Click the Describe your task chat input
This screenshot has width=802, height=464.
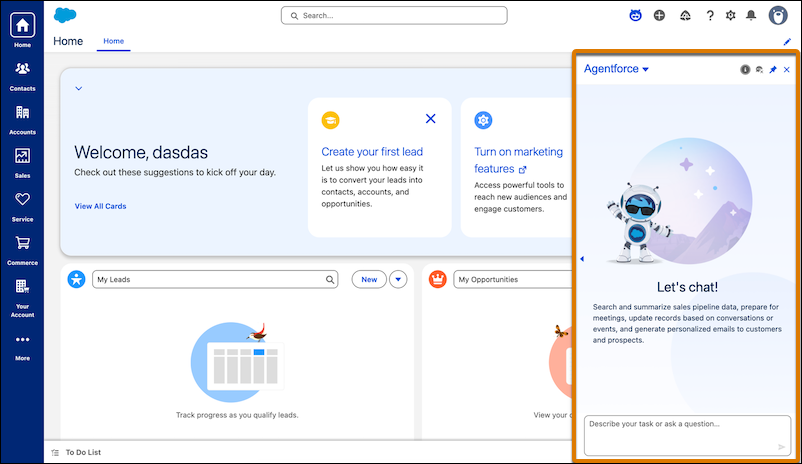point(687,435)
